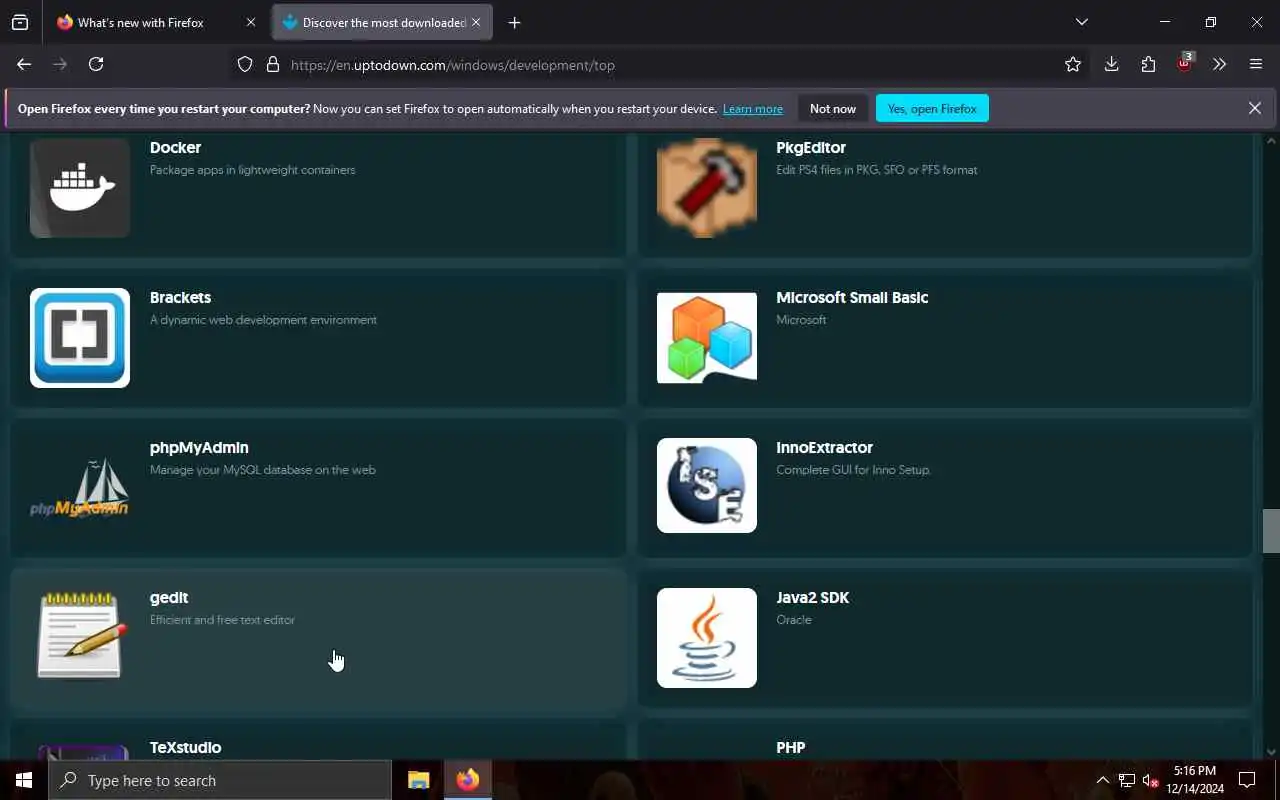This screenshot has width=1280, height=800.
Task: Open the PHP title link
Action: [x=790, y=747]
